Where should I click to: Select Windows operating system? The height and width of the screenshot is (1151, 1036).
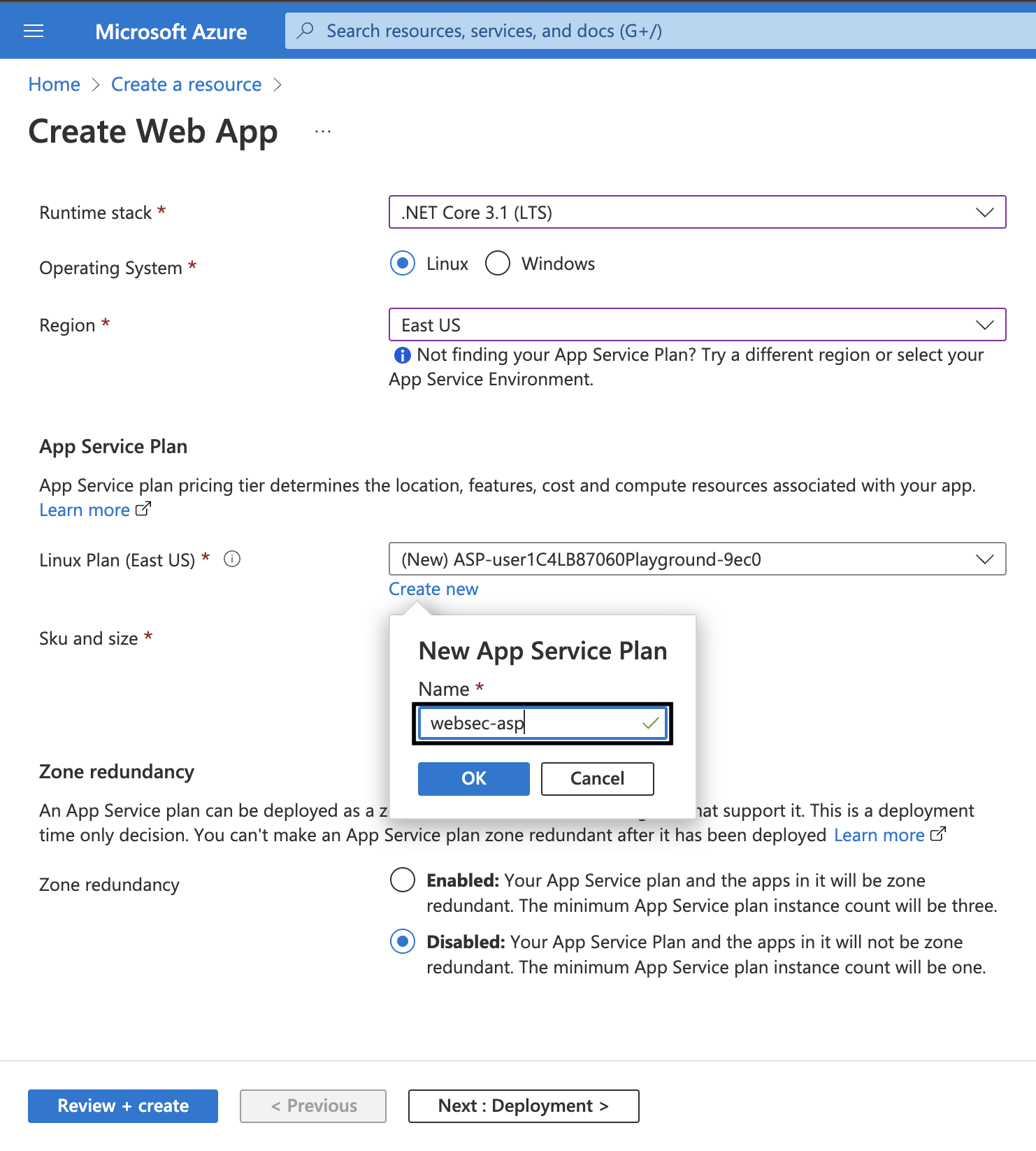(x=498, y=264)
